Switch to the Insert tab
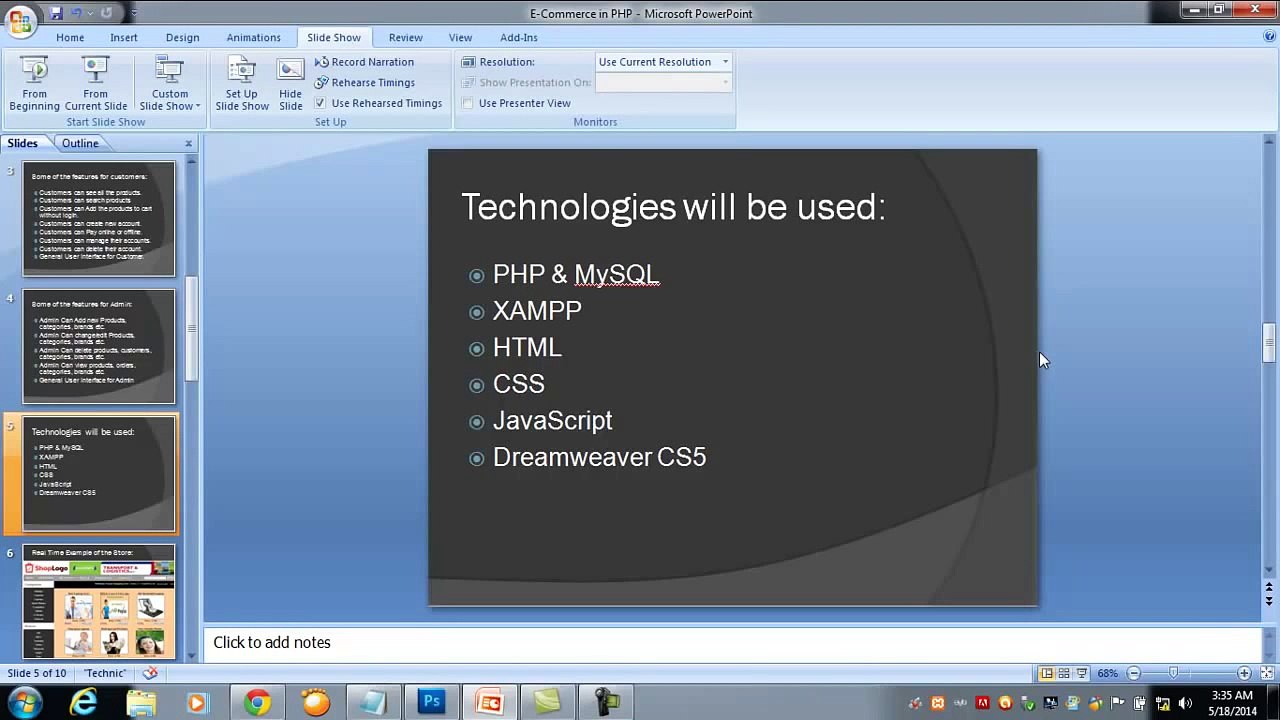Image resolution: width=1280 pixels, height=720 pixels. click(x=124, y=37)
